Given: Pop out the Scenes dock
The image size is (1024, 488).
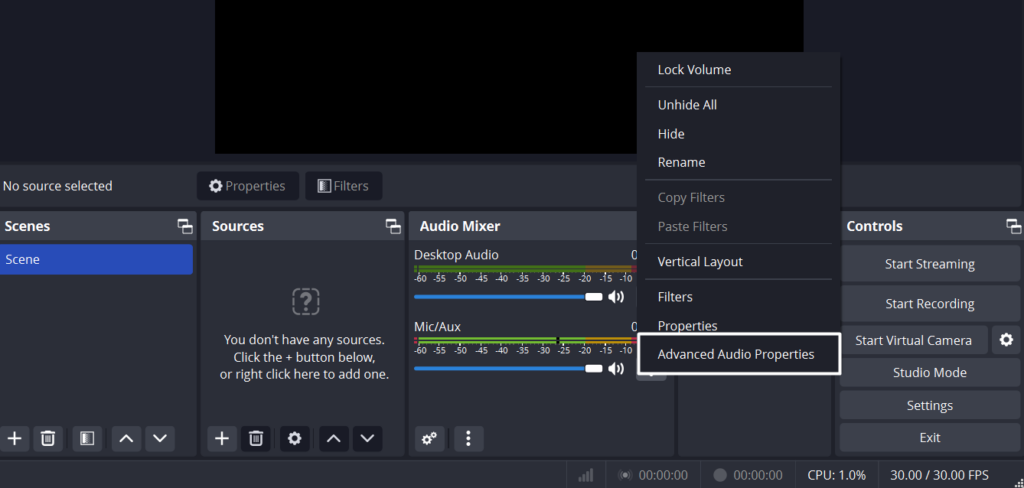Looking at the screenshot, I should (185, 227).
